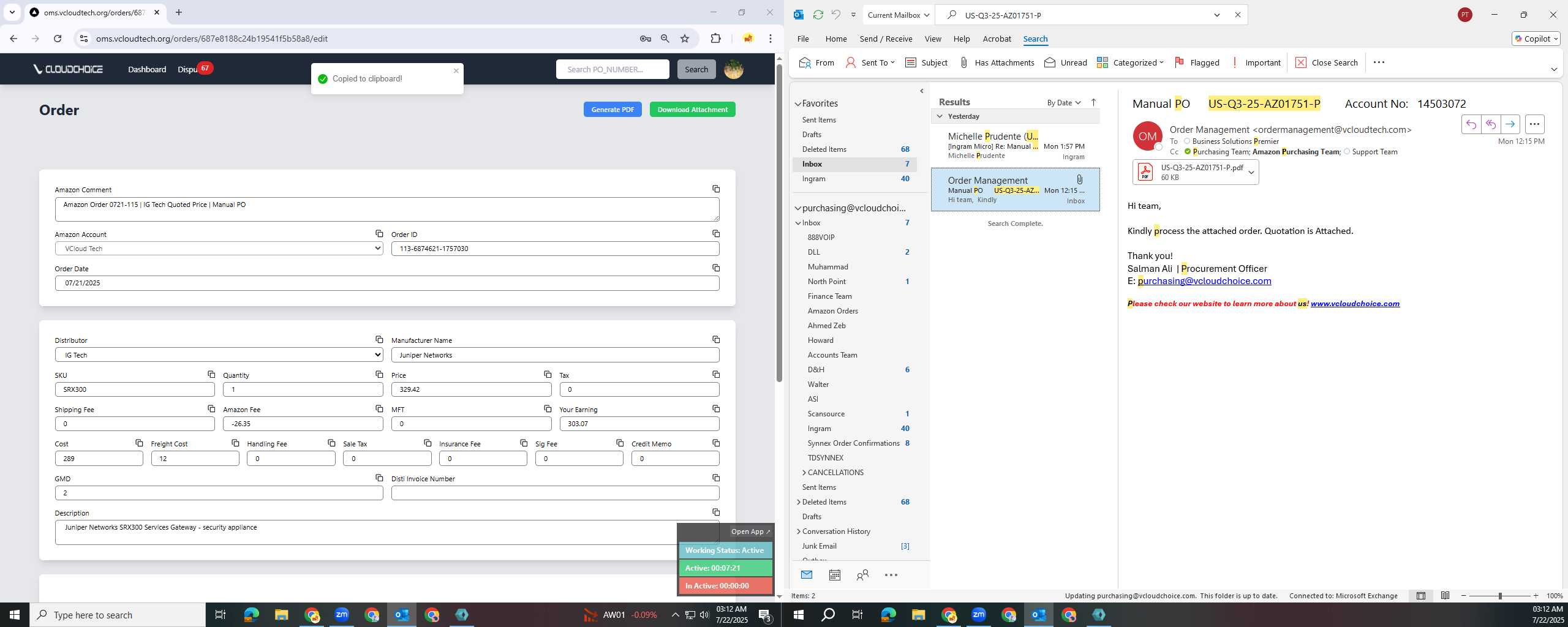Copy the Amazon Account value
1568x627 pixels.
pyautogui.click(x=379, y=233)
